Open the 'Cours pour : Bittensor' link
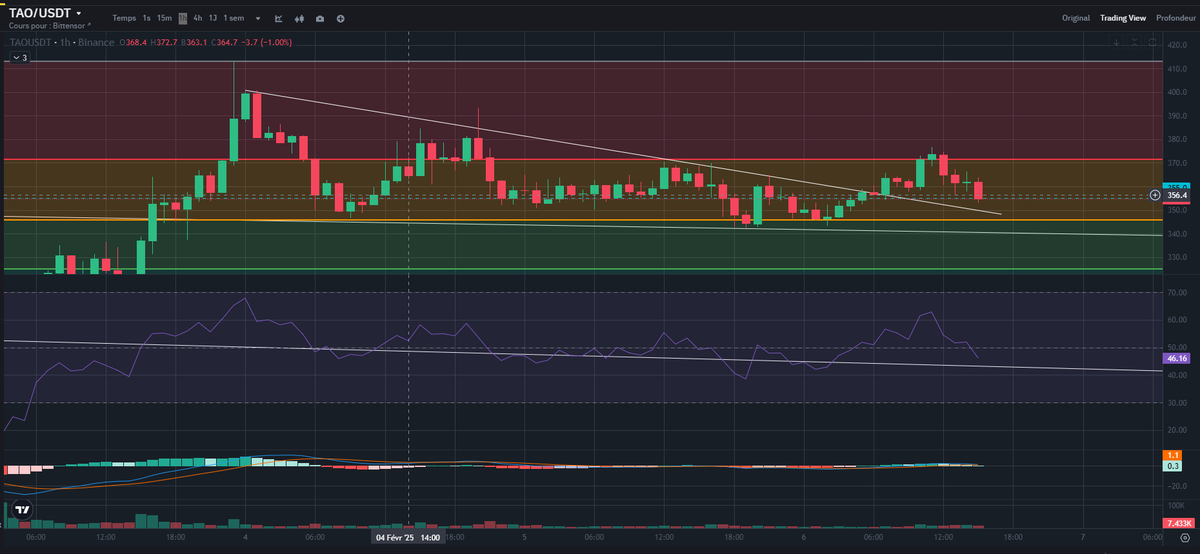 (48, 26)
